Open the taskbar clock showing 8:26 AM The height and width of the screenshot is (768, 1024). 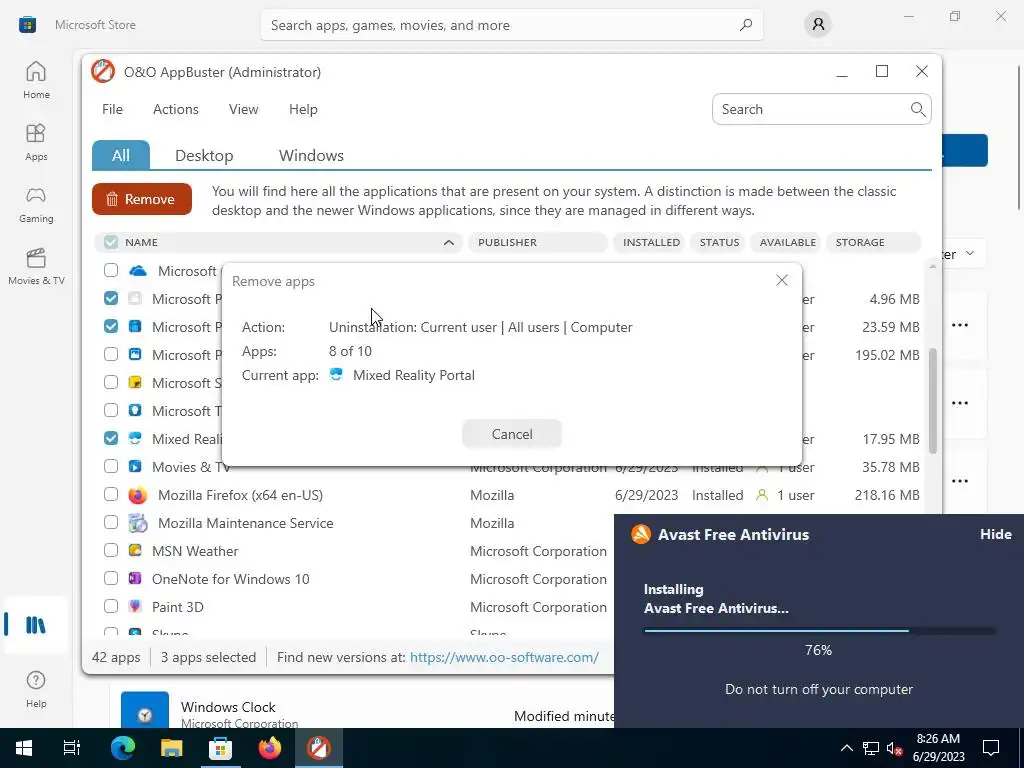coord(938,748)
